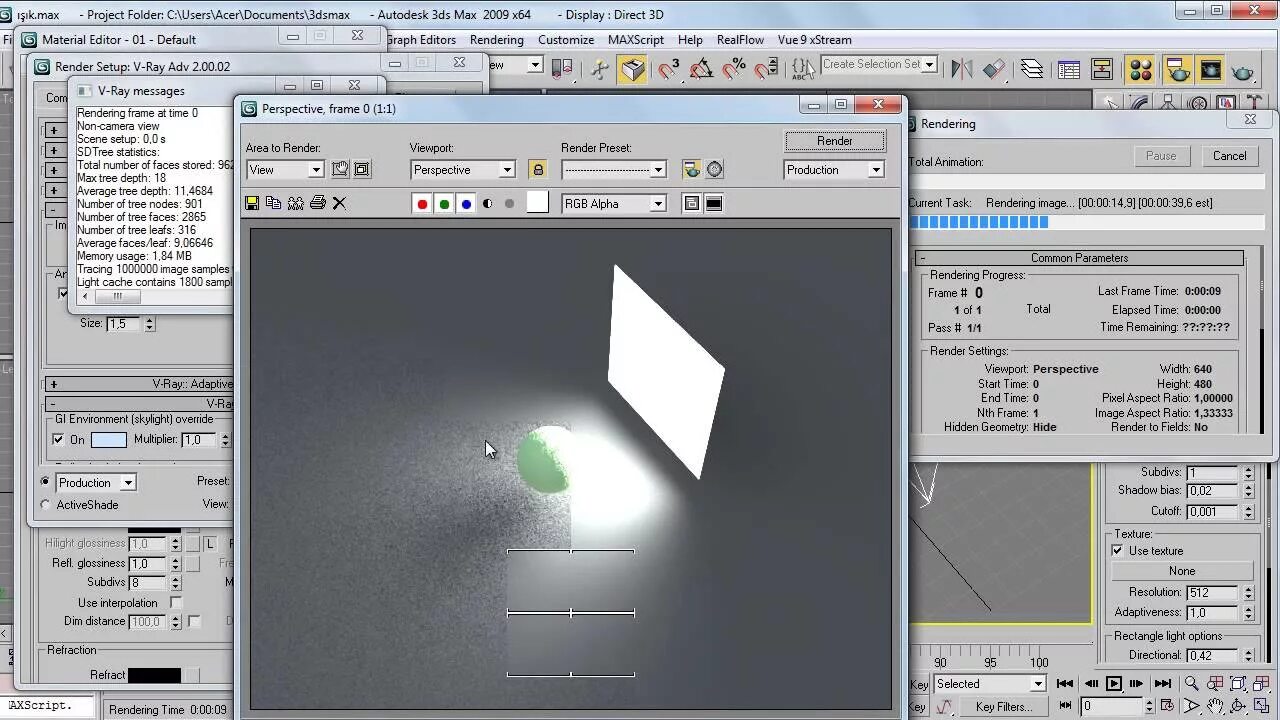Open the Create Selection Set dropdown
This screenshot has height=720, width=1280.
[878, 64]
